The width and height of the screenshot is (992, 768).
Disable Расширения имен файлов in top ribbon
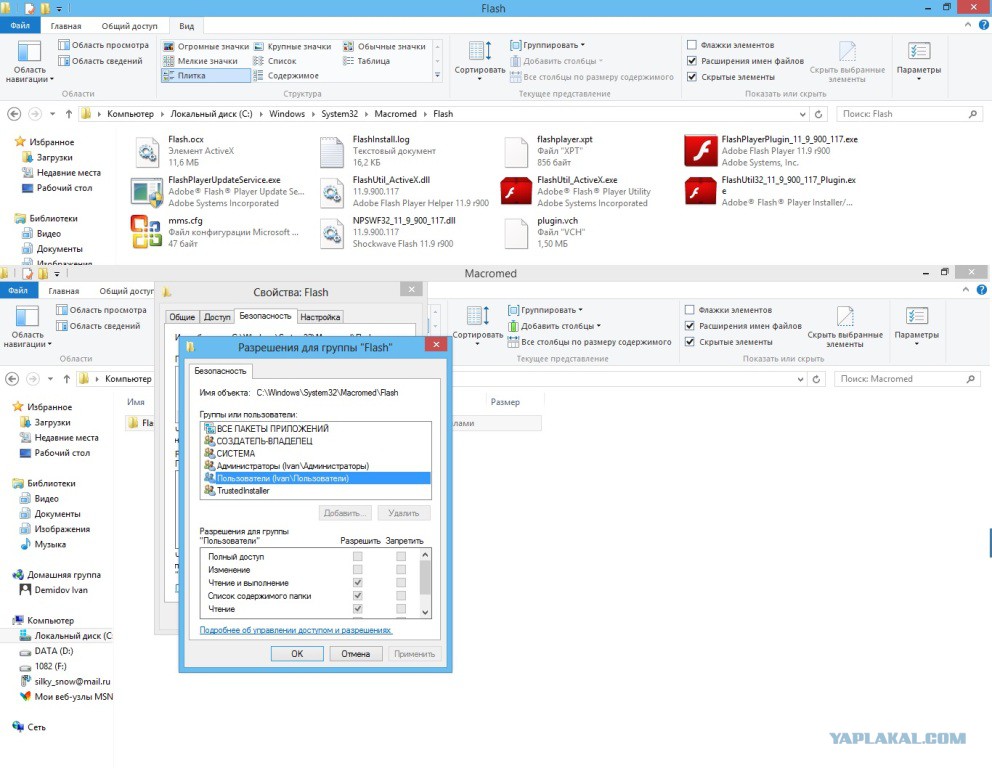tap(692, 61)
